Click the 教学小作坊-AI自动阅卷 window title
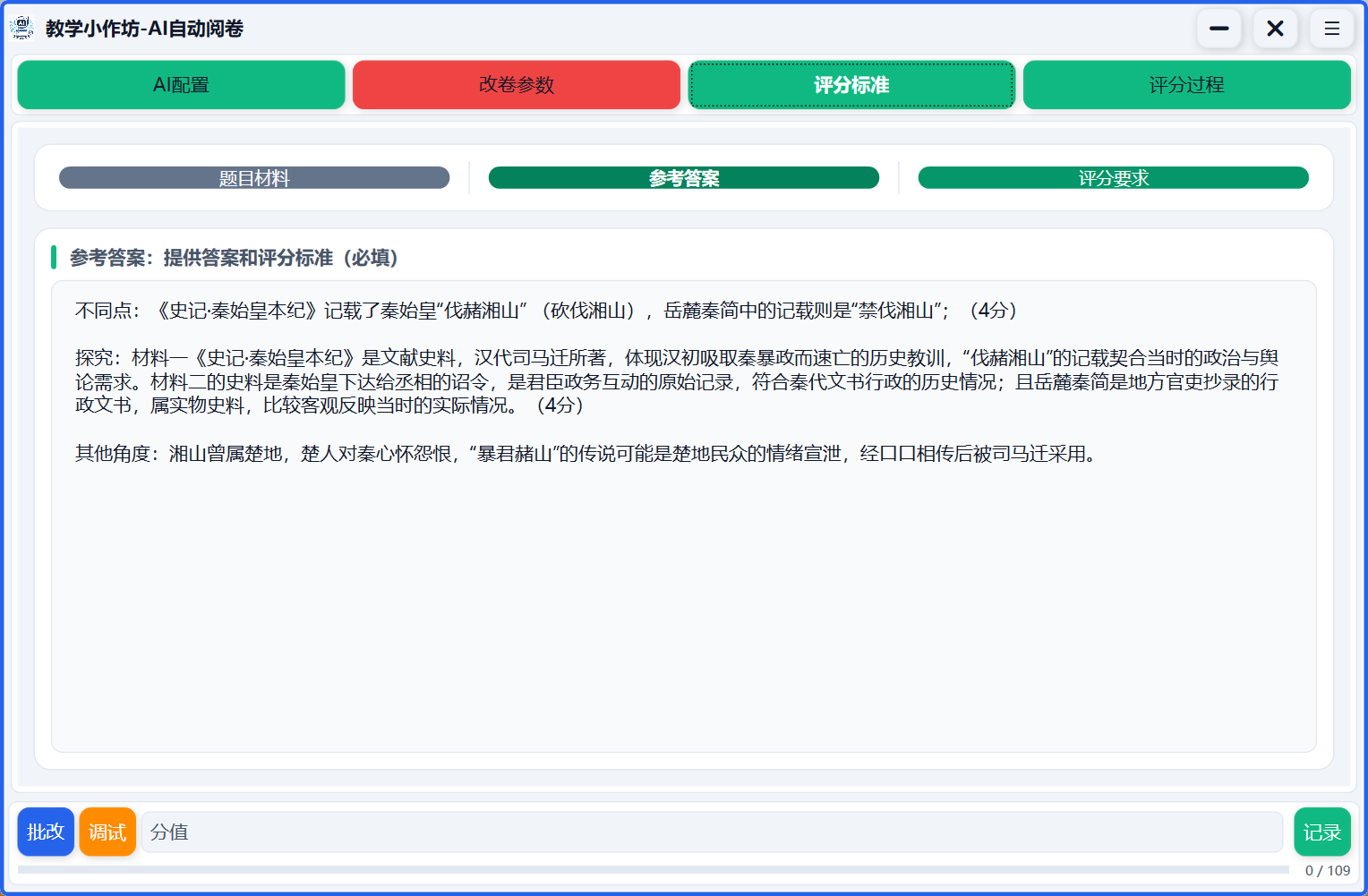 point(145,29)
